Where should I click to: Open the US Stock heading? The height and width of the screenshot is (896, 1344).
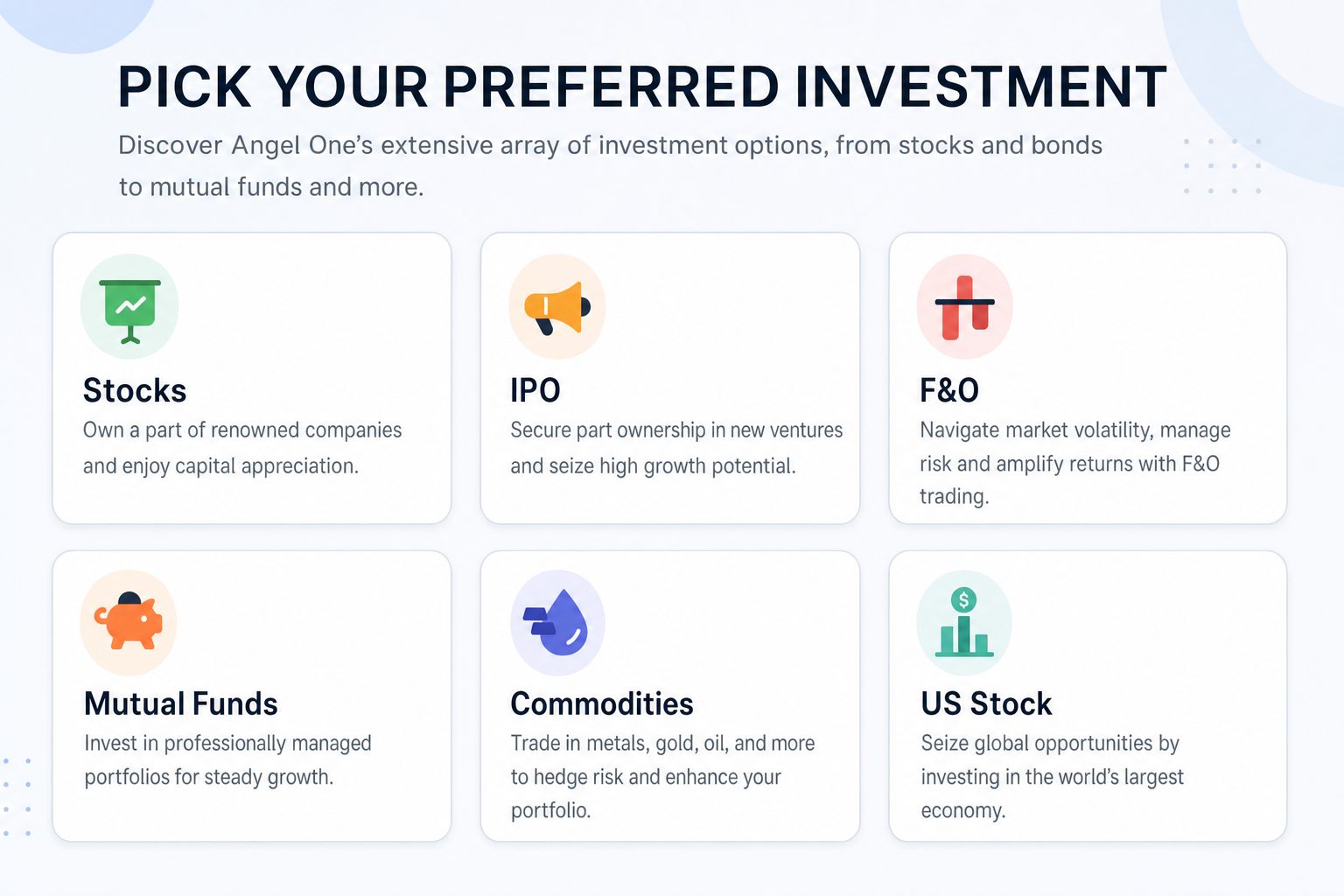(x=986, y=703)
